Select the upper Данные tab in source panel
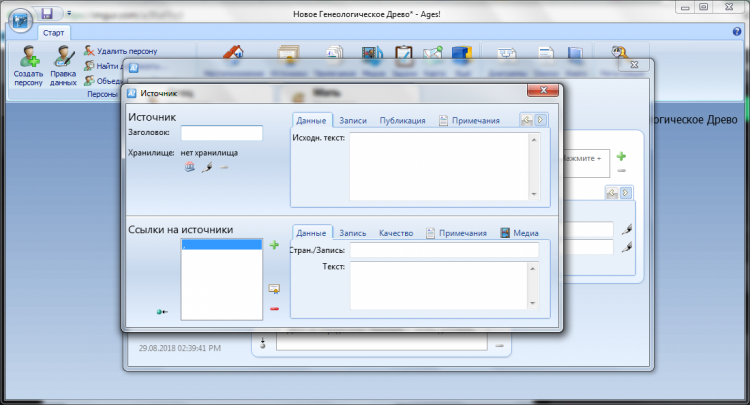The width and height of the screenshot is (750, 405). tap(311, 120)
